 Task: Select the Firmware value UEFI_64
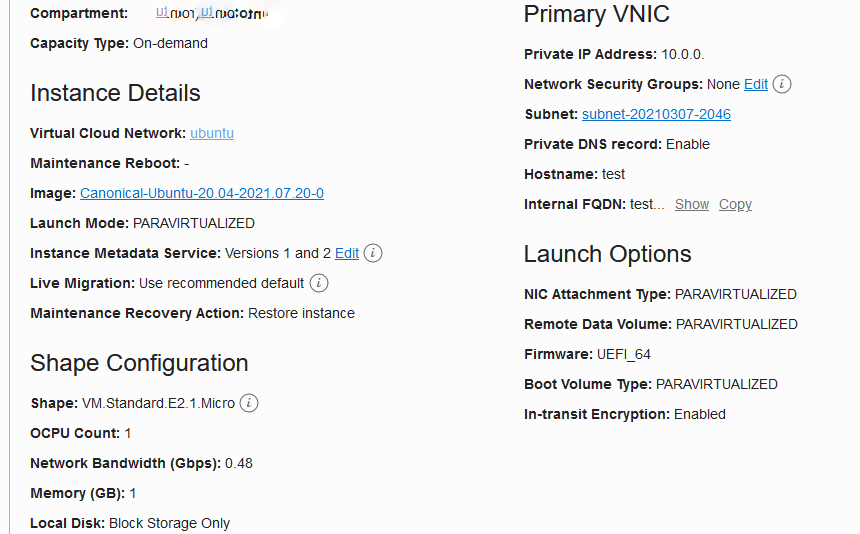point(624,355)
